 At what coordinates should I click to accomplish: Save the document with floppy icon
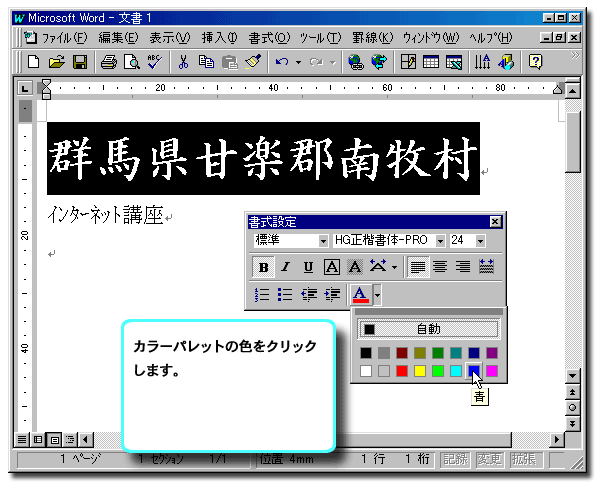coord(80,62)
